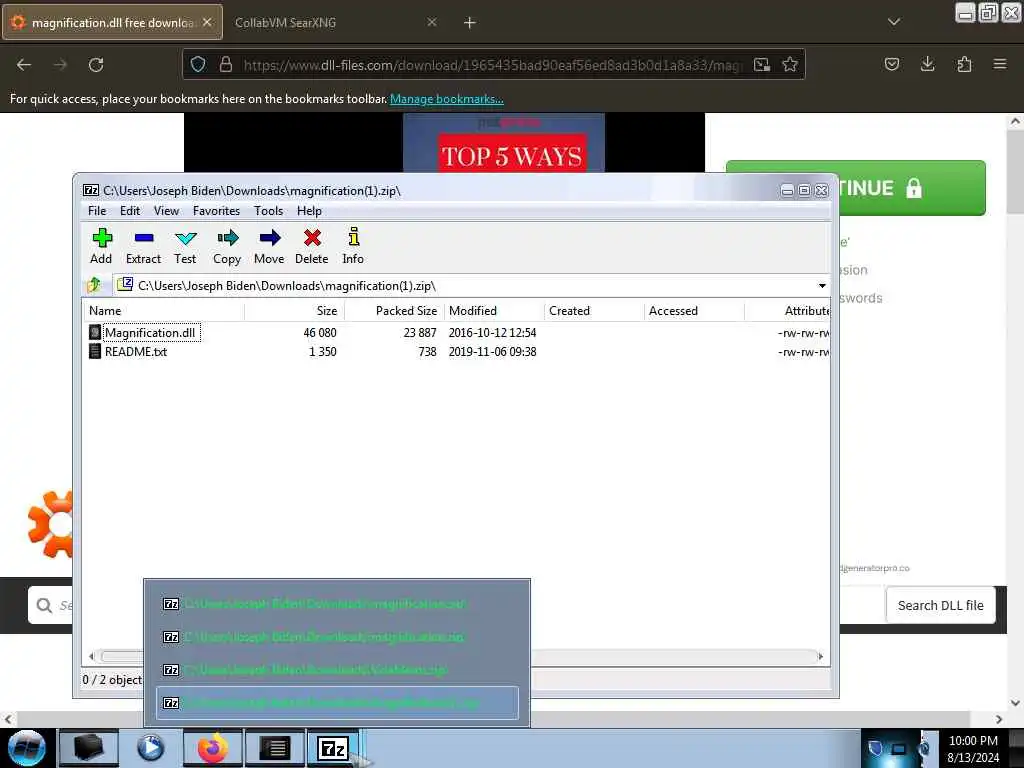This screenshot has height=768, width=1024.
Task: Open the Firefox downloads panel
Action: tap(927, 64)
